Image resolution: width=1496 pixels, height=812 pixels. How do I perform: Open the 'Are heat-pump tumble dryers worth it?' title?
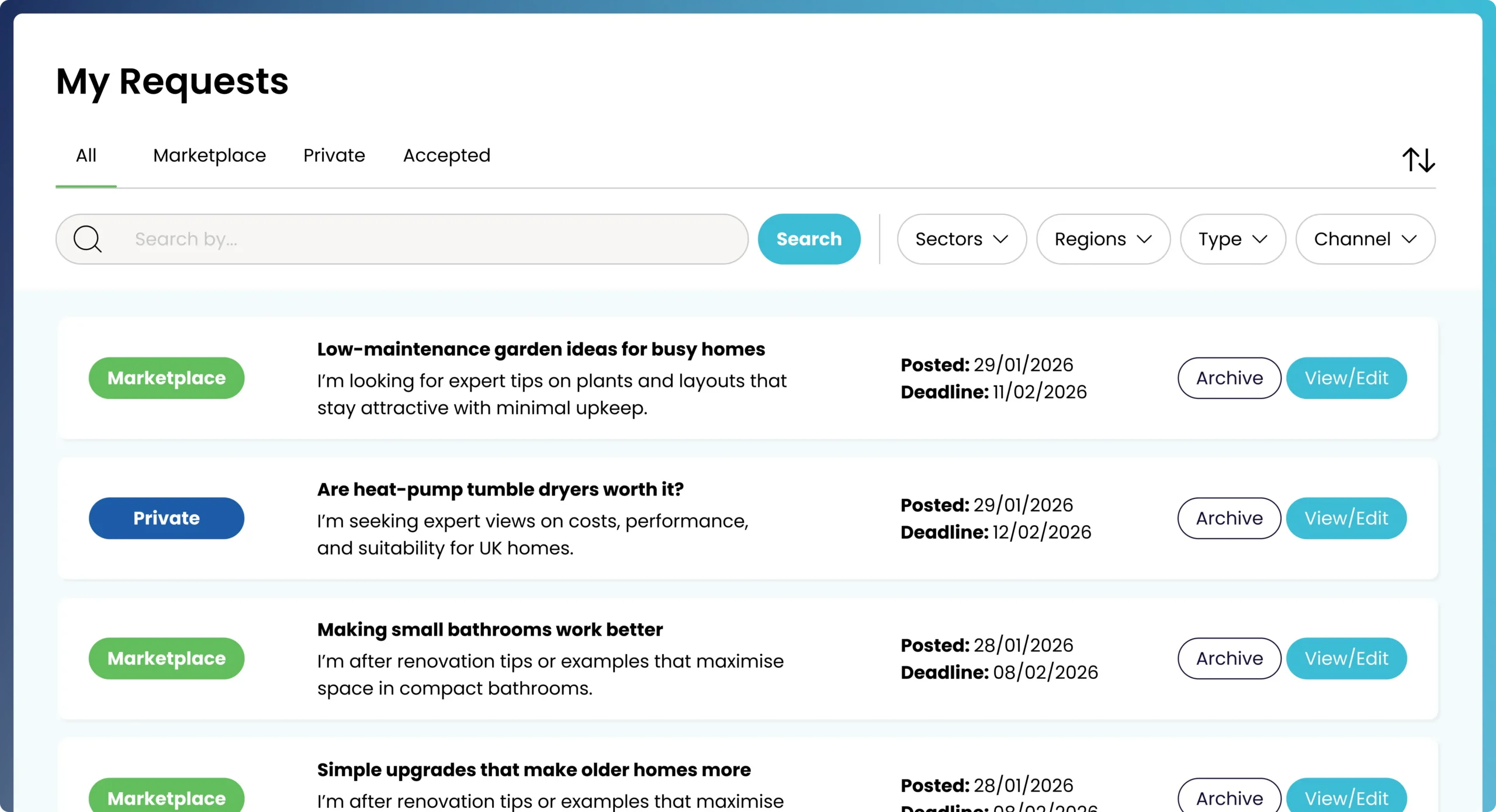(500, 489)
